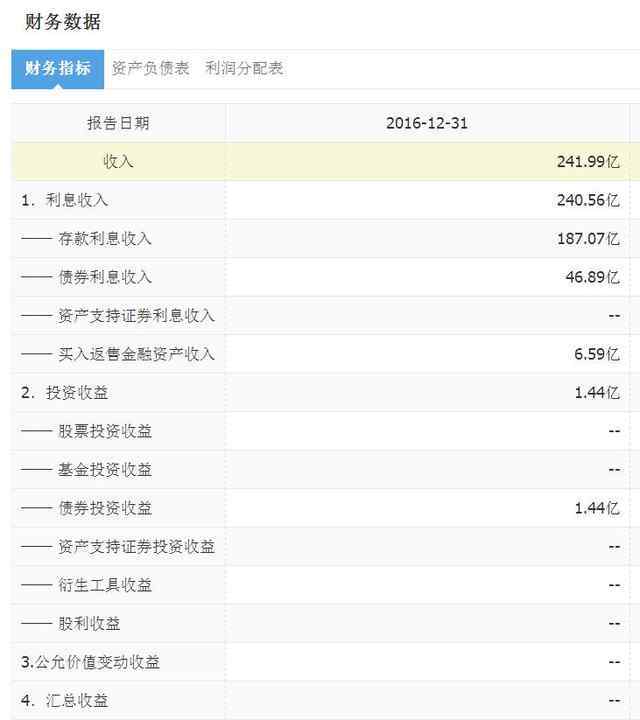This screenshot has height=720, width=640.
Task: Open the 利润分配表 tab
Action: 244,68
